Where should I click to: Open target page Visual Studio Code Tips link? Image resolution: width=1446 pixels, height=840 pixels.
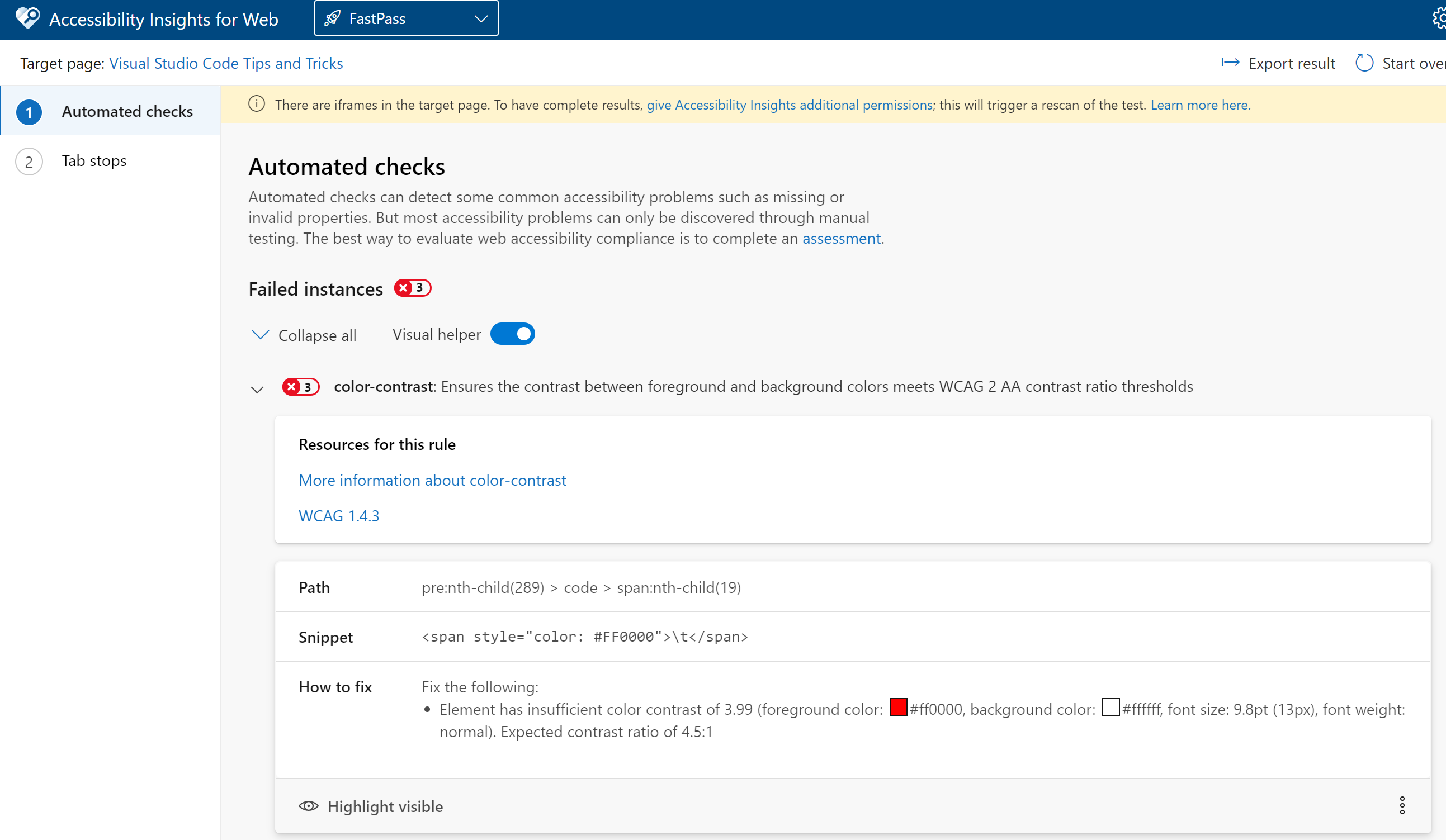pyautogui.click(x=225, y=63)
